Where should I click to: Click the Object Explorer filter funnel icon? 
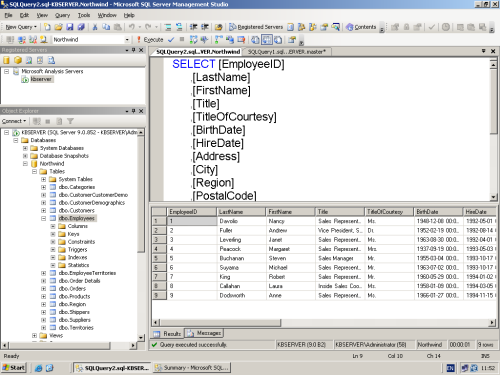[x=70, y=121]
